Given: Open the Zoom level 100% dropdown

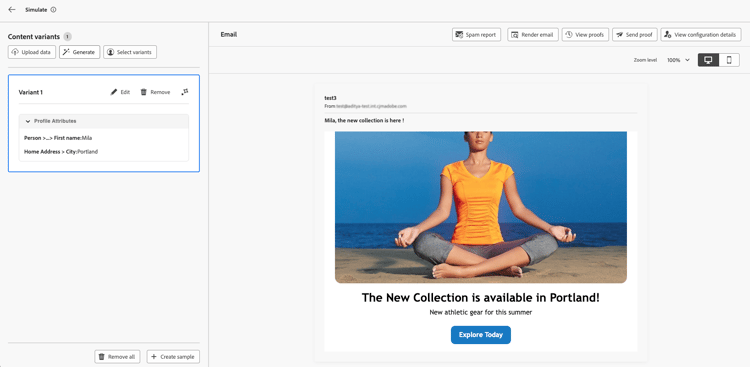Looking at the screenshot, I should pyautogui.click(x=678, y=60).
